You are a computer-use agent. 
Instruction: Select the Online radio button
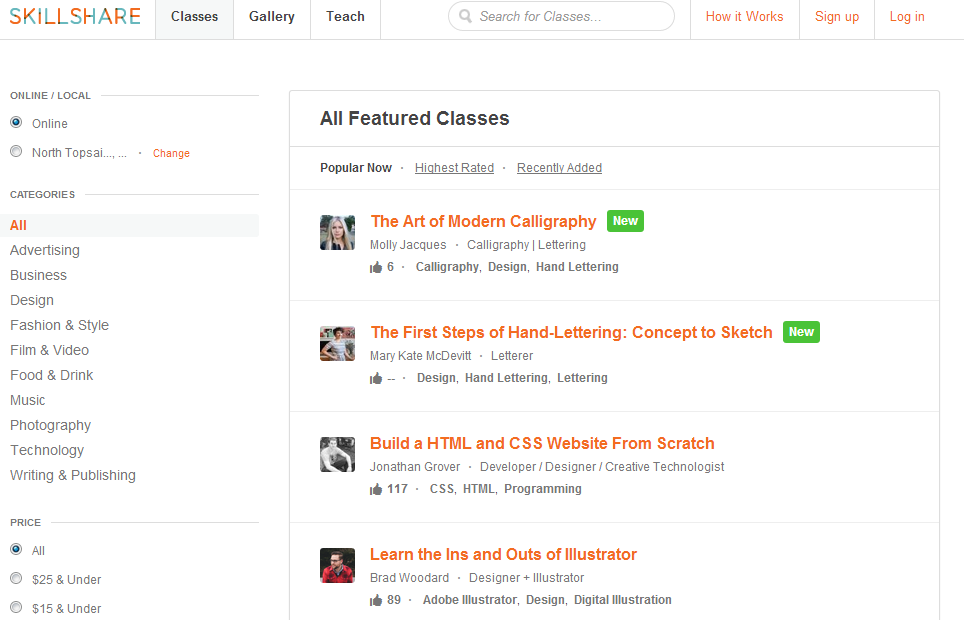pos(16,122)
